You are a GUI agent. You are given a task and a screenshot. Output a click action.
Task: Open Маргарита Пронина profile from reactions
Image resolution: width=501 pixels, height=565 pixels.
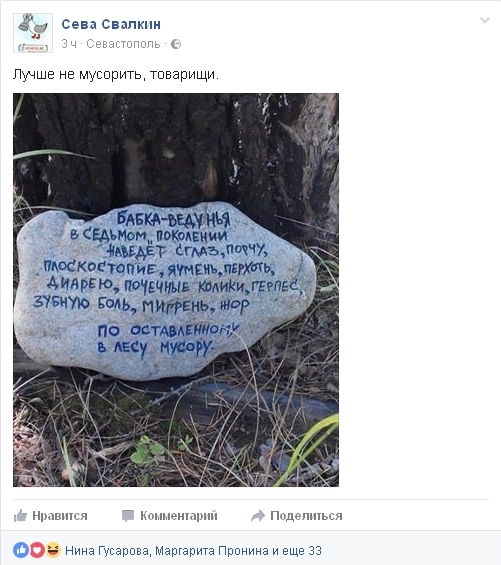212,551
